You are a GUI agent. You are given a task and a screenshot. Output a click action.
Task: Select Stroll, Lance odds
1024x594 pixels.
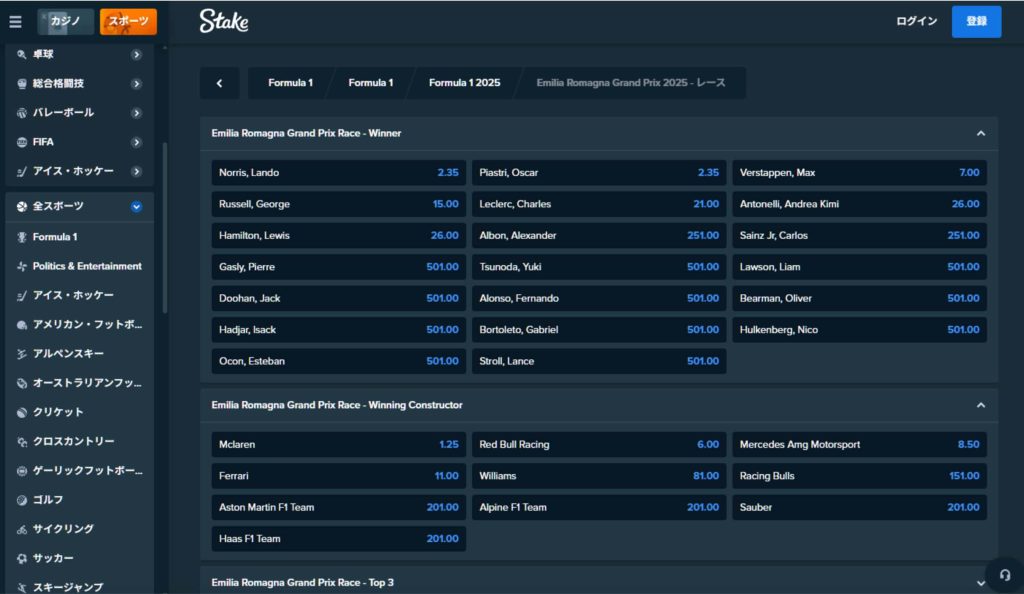599,361
